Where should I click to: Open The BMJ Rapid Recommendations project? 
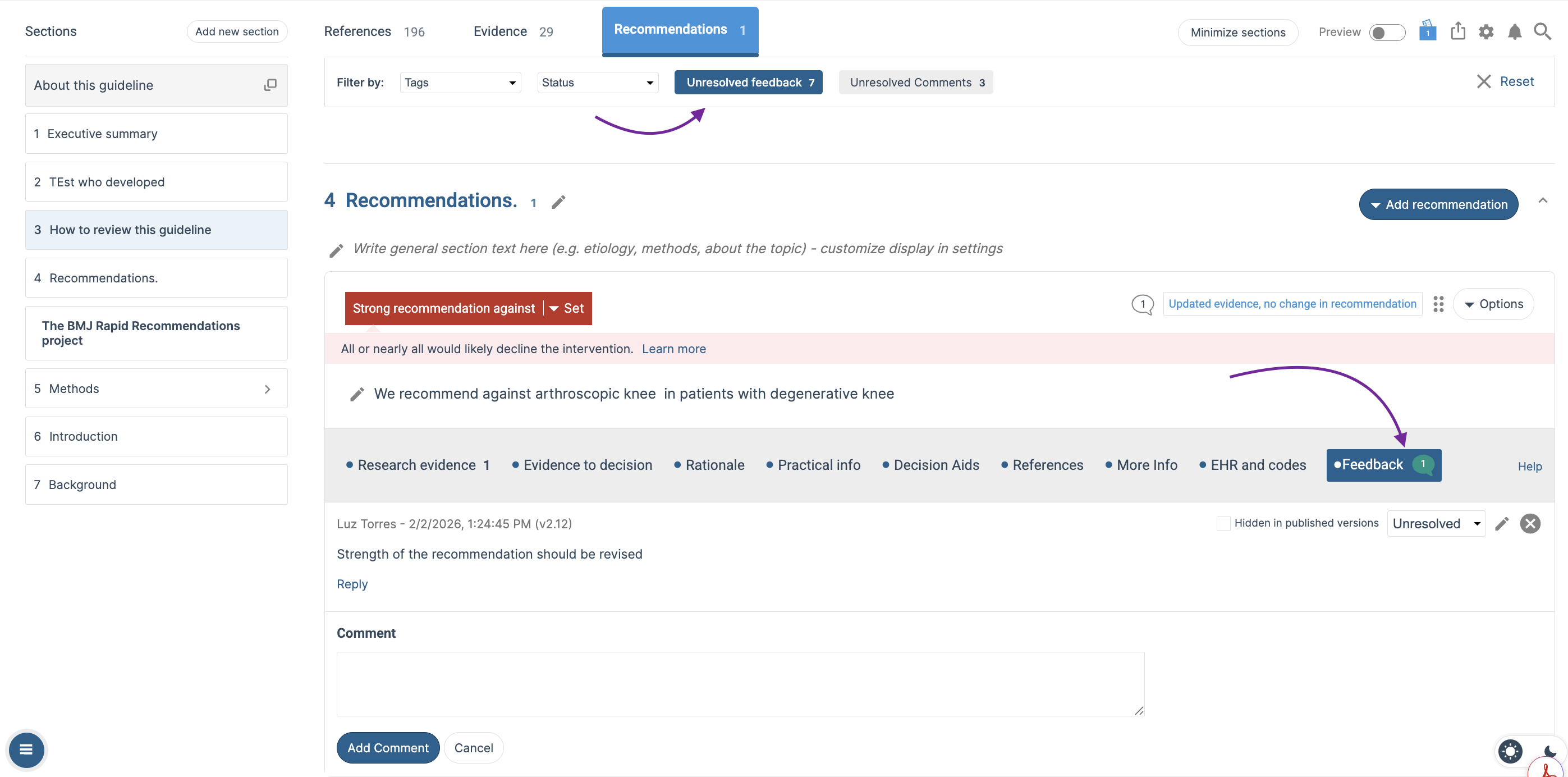pyautogui.click(x=157, y=333)
